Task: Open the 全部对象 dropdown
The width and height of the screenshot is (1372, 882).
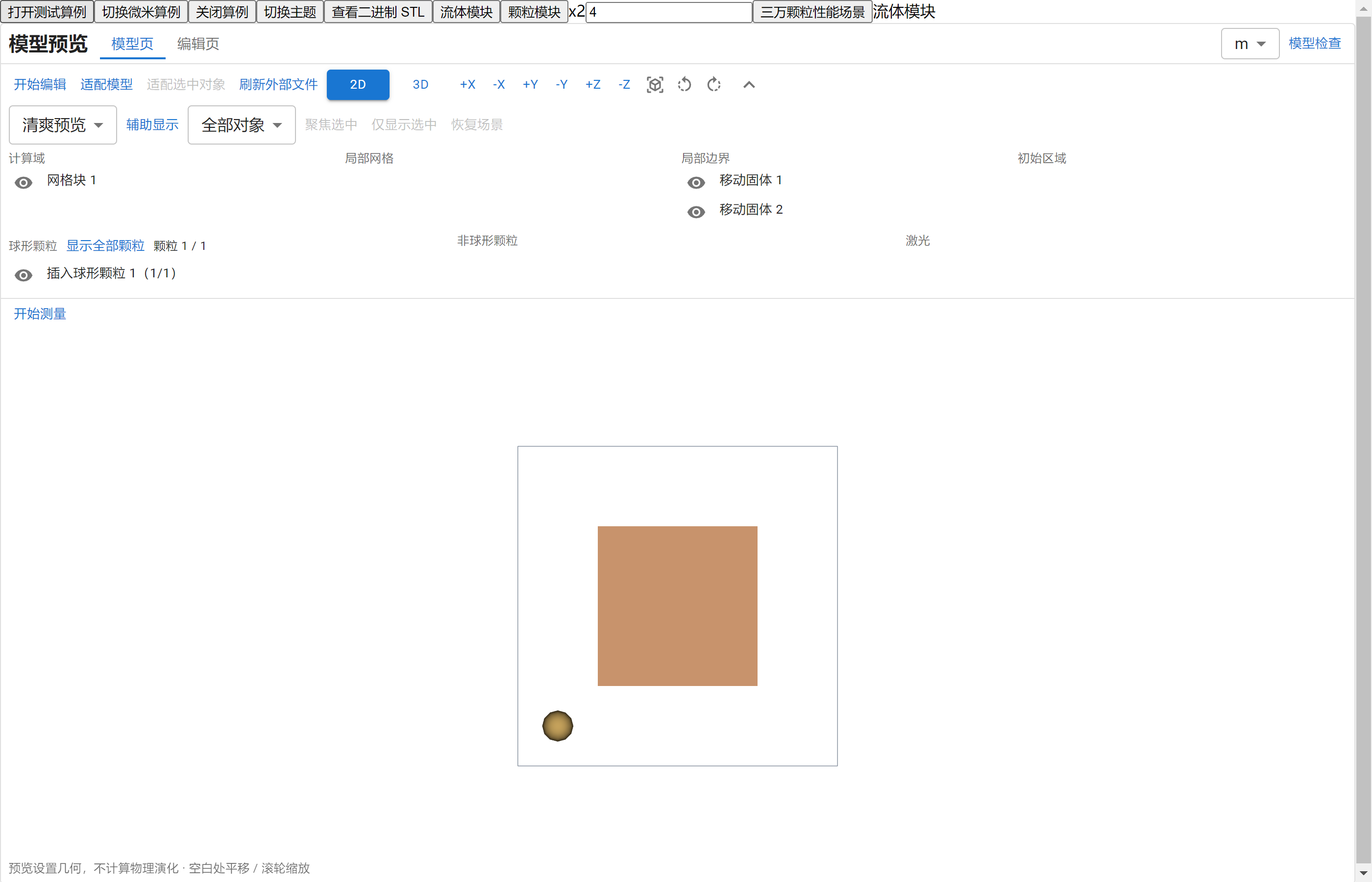Action: 242,125
